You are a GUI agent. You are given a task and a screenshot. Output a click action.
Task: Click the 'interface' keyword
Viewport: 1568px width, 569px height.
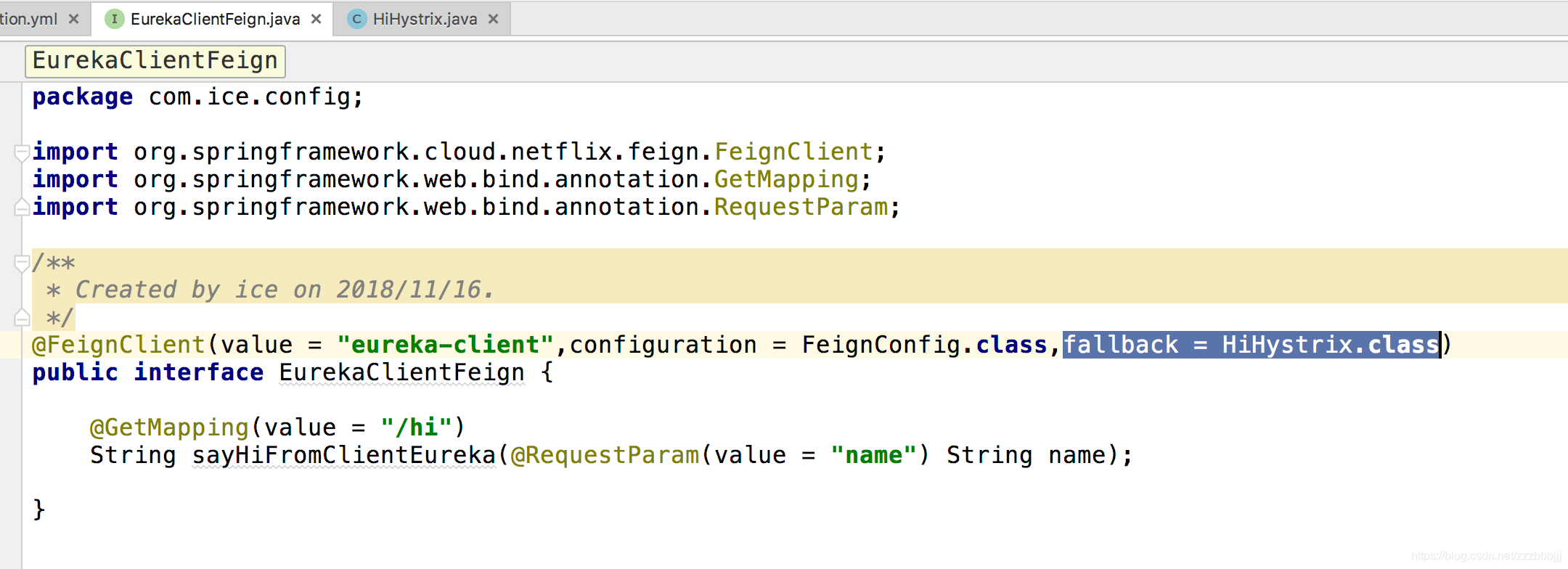(x=199, y=372)
